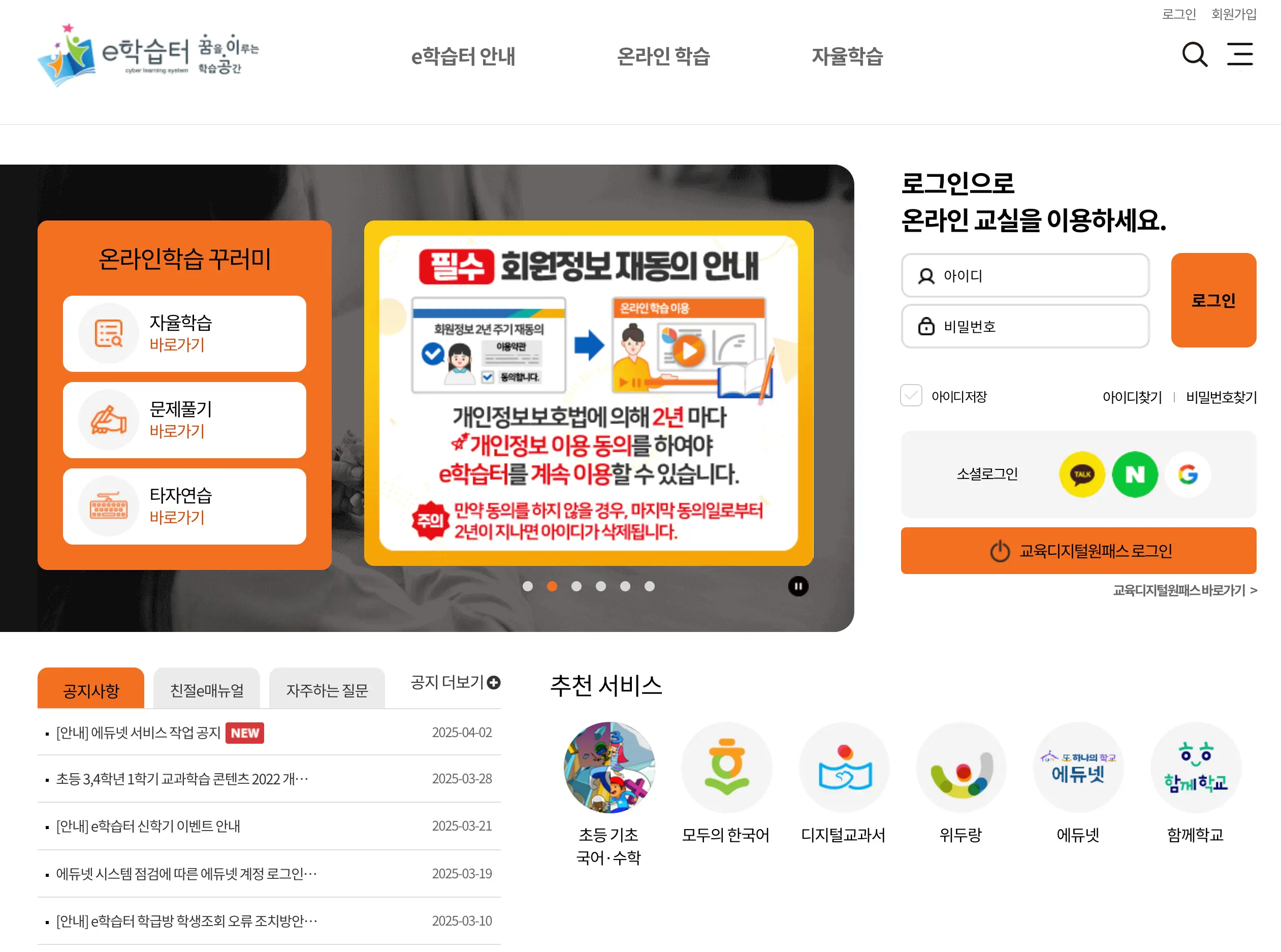Sign in with Google social login
The height and width of the screenshot is (952, 1281).
point(1187,475)
